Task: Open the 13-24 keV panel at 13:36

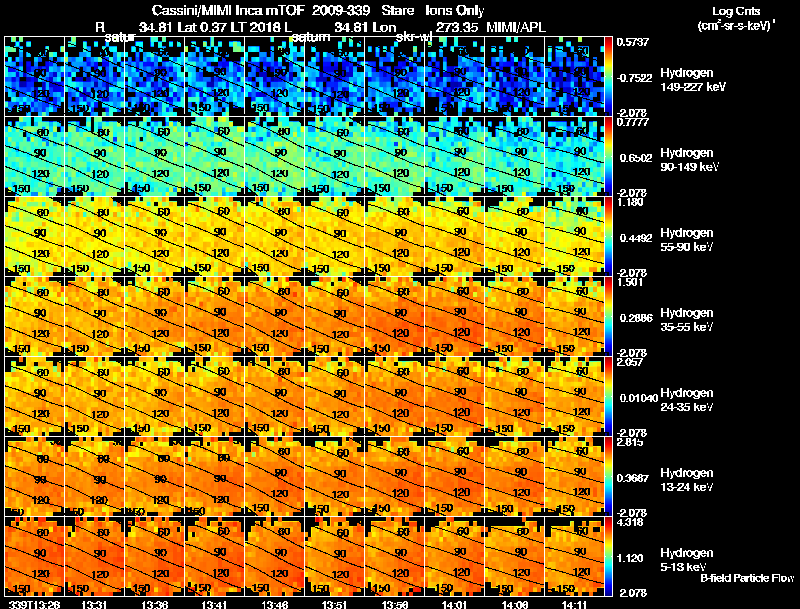Action: (154, 476)
